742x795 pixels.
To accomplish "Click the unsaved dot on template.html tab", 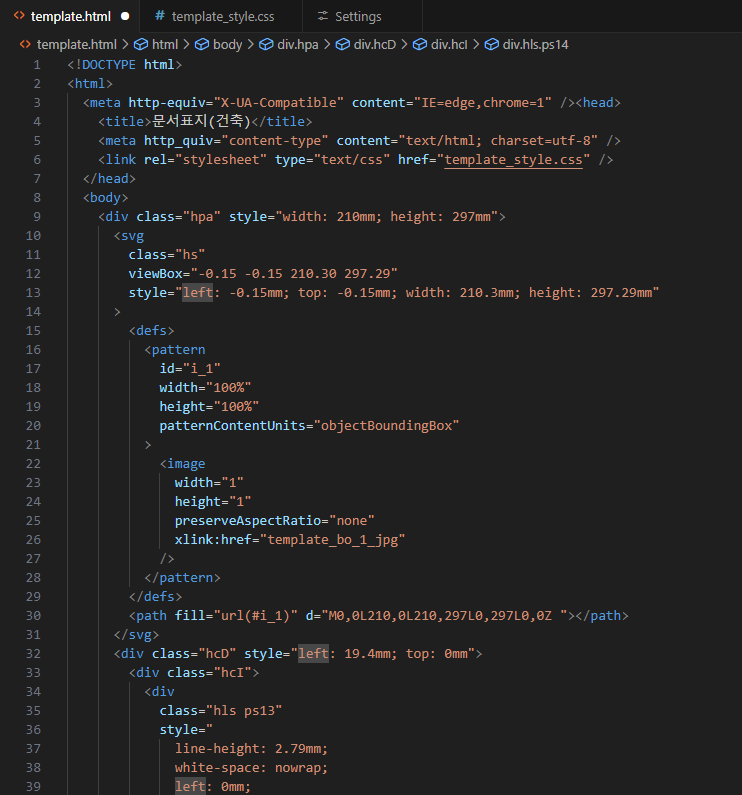I will click(x=125, y=16).
